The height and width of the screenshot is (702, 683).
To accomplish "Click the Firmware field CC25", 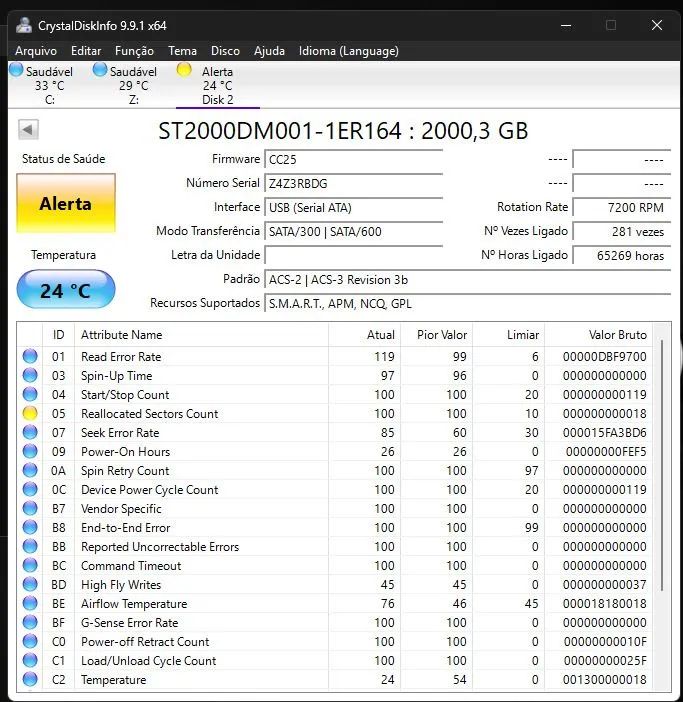I will [354, 159].
